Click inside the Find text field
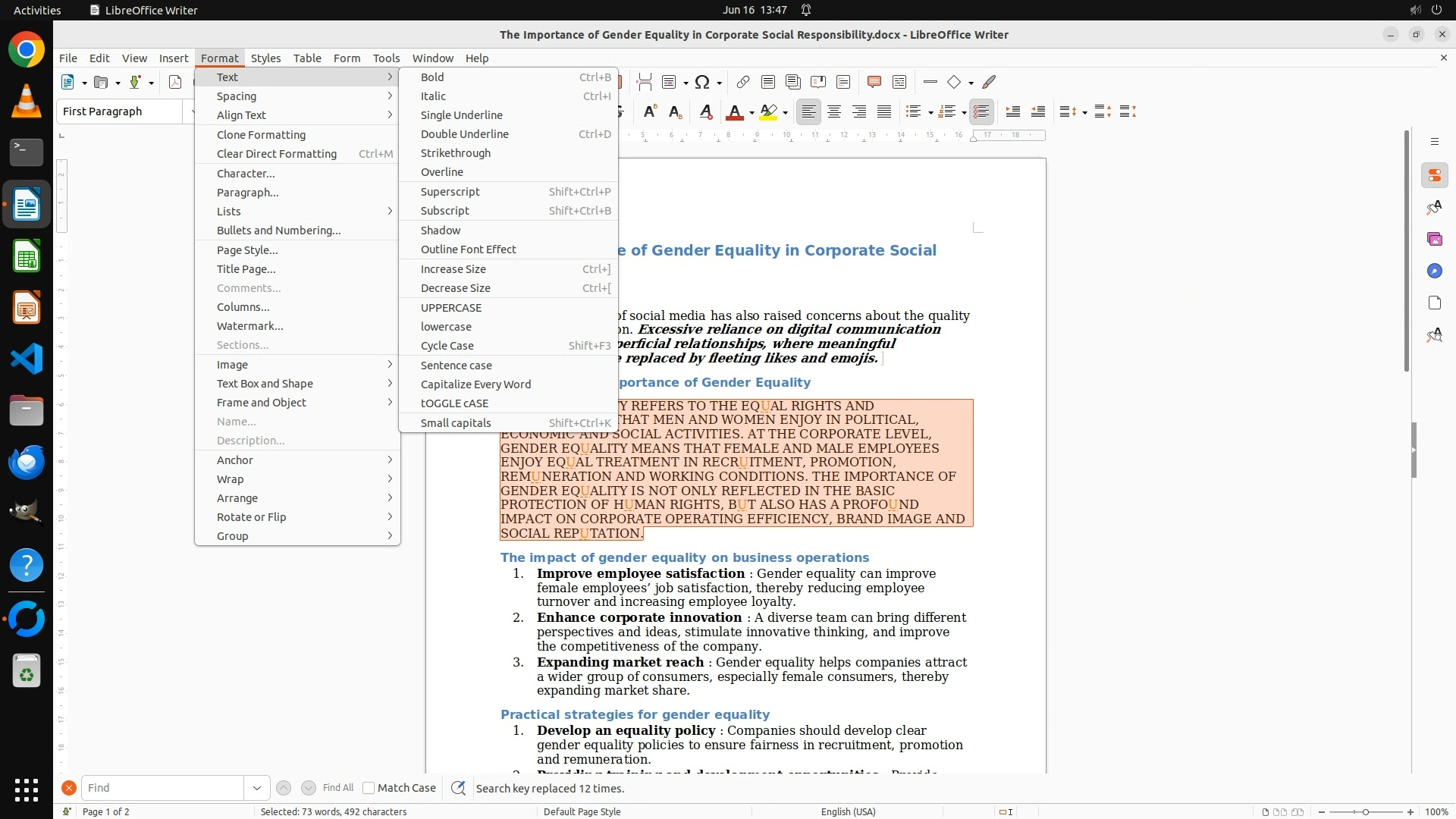1456x819 pixels. [x=162, y=788]
